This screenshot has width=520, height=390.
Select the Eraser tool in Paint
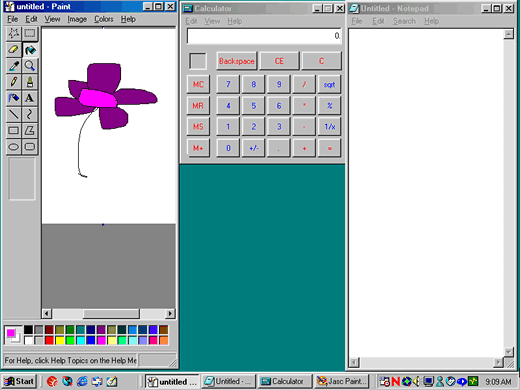tap(13, 50)
